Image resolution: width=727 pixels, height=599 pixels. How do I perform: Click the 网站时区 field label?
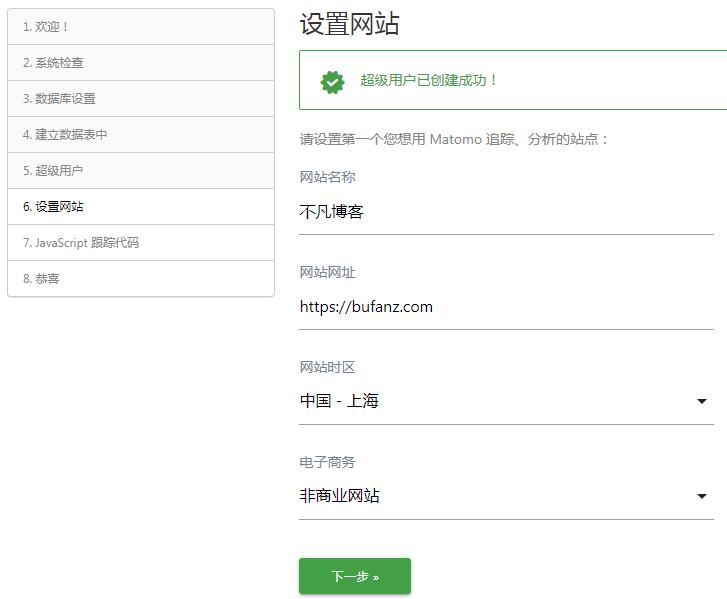327,367
